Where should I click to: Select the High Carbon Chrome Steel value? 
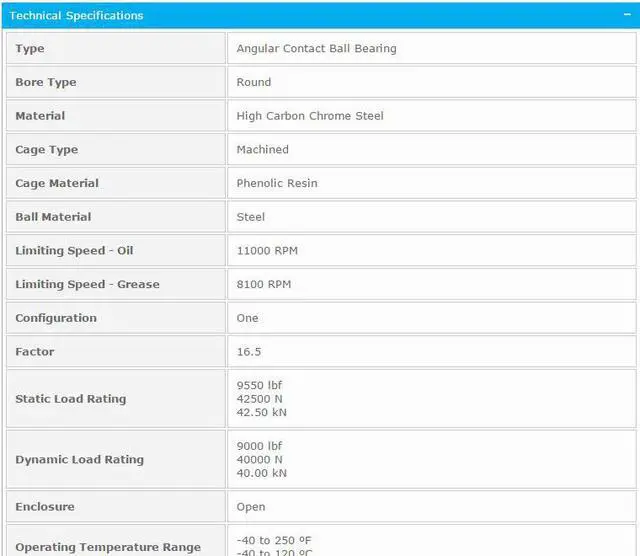310,116
